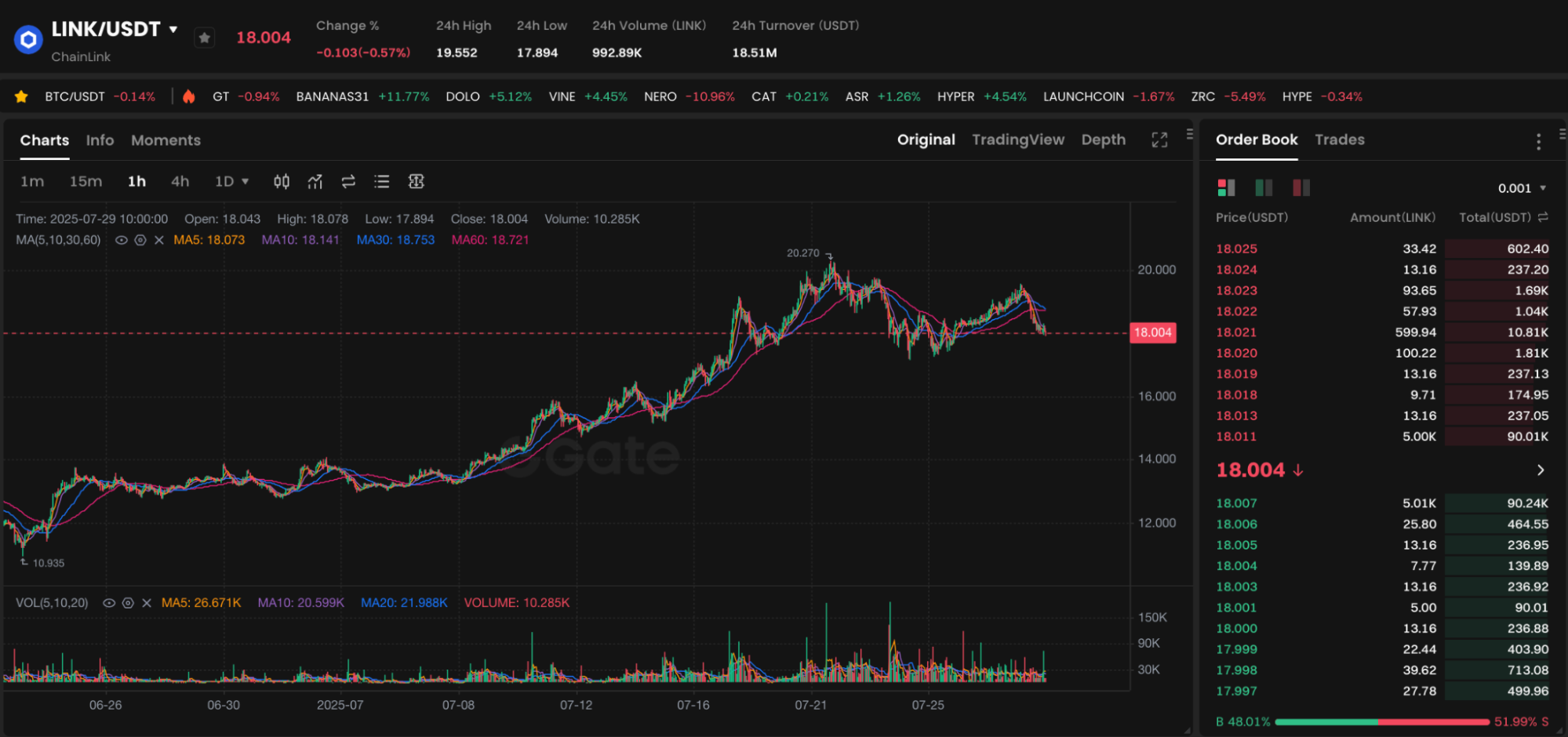
Task: Set the chart interval to 4h
Action: click(x=180, y=182)
